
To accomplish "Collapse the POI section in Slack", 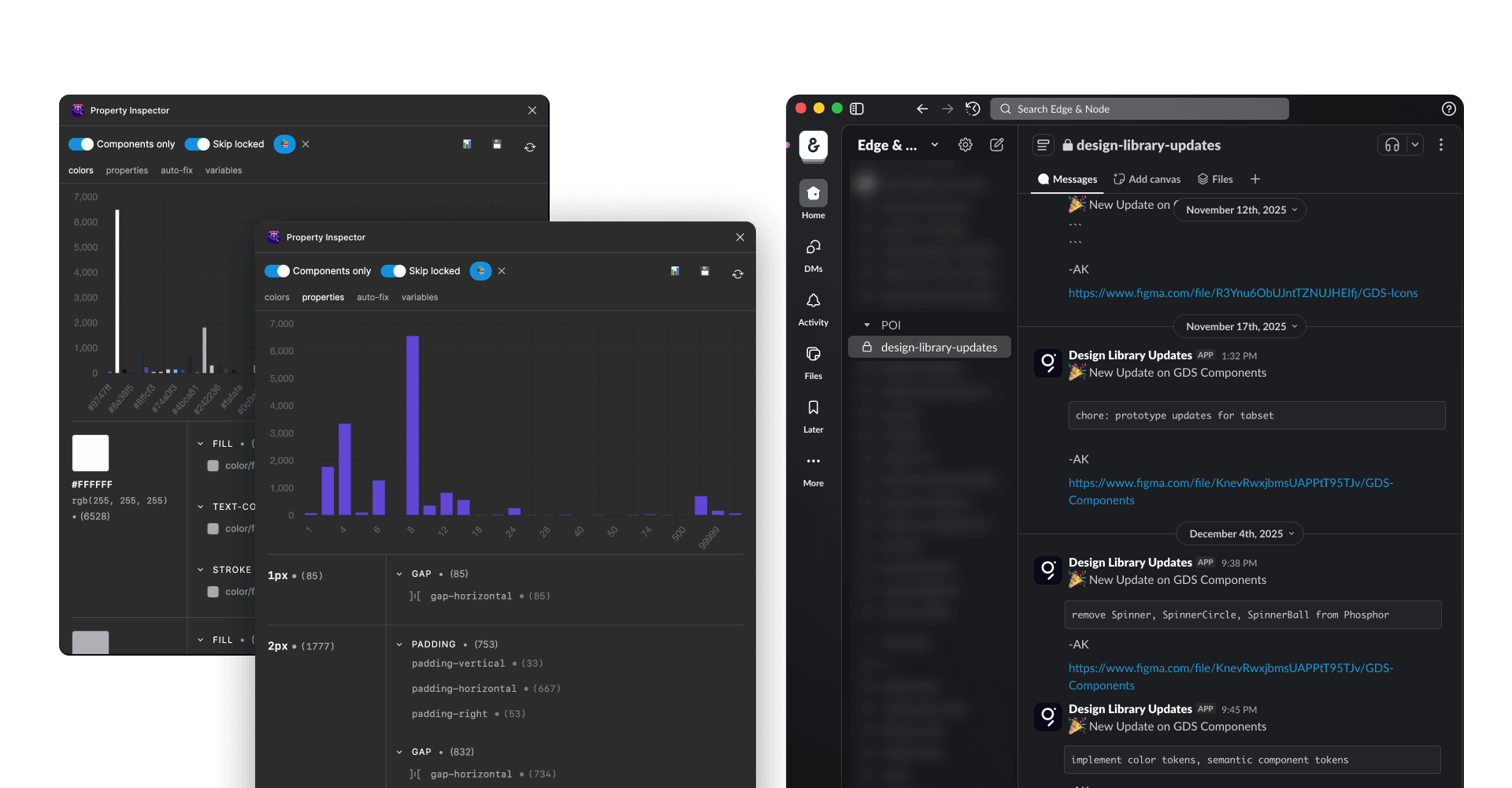I will [x=867, y=325].
